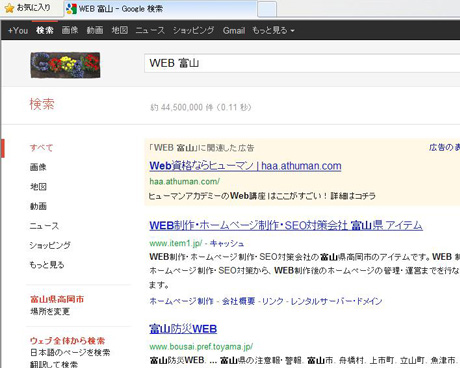This screenshot has width=460, height=368.
Task: Open 動画 in the black navigation bar
Action: click(x=95, y=30)
